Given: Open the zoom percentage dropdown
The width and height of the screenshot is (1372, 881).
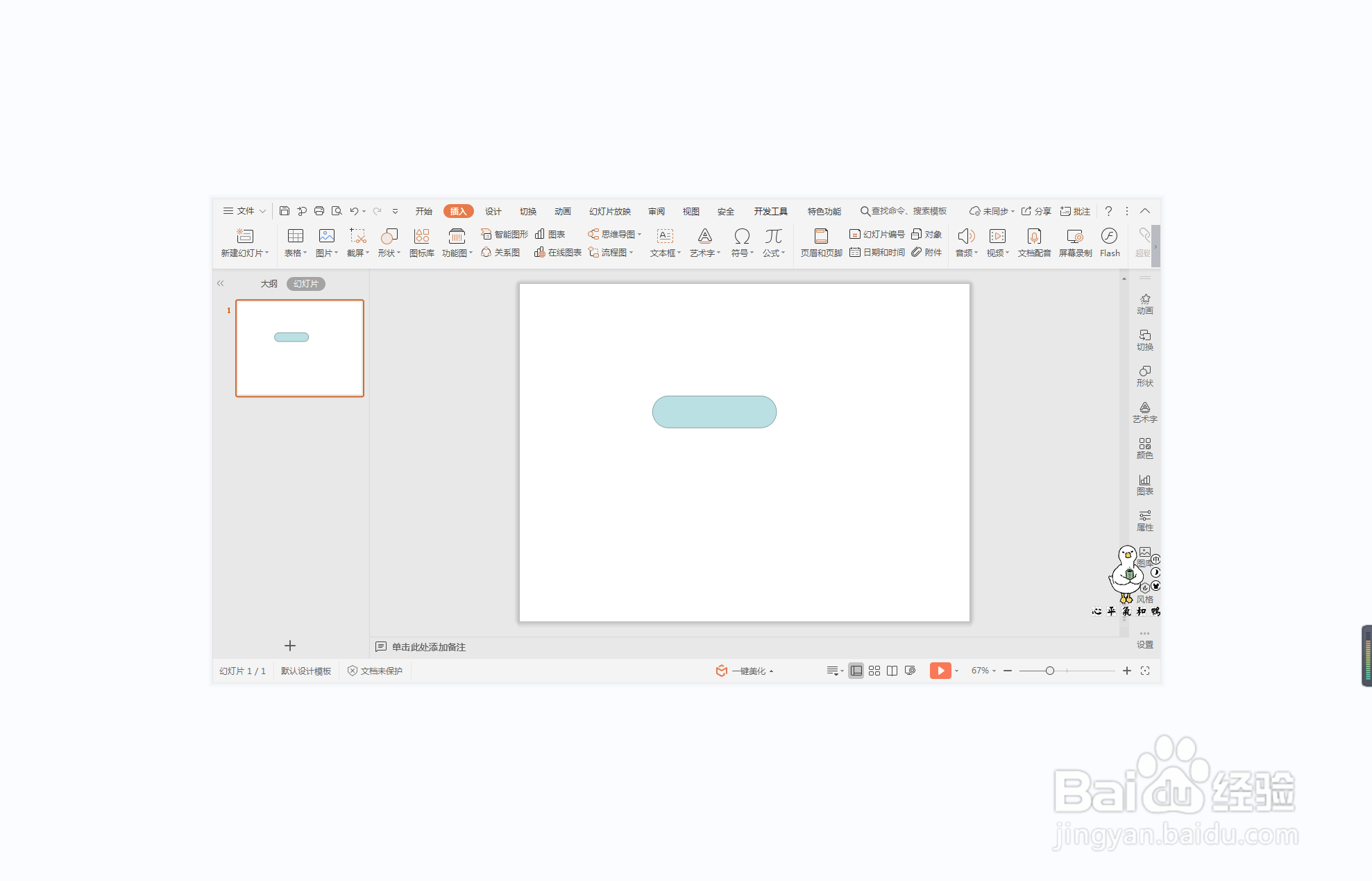Looking at the screenshot, I should [994, 671].
